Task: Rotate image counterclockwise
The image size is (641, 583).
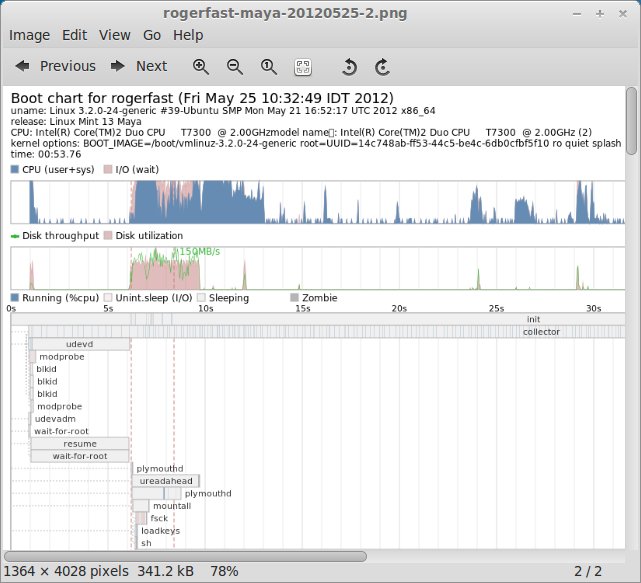Action: tap(349, 66)
